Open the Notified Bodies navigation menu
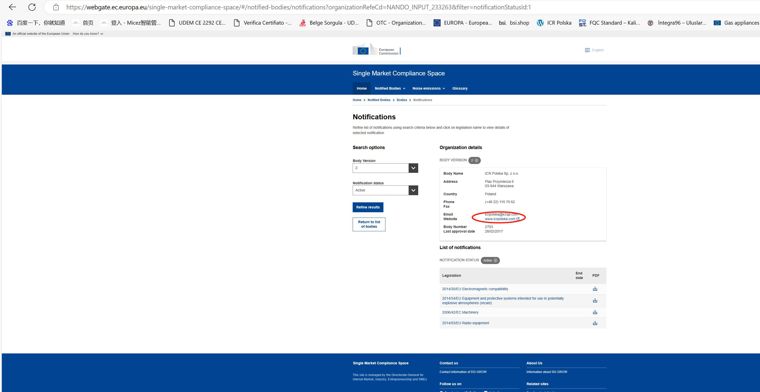This screenshot has width=760, height=392. pyautogui.click(x=390, y=89)
